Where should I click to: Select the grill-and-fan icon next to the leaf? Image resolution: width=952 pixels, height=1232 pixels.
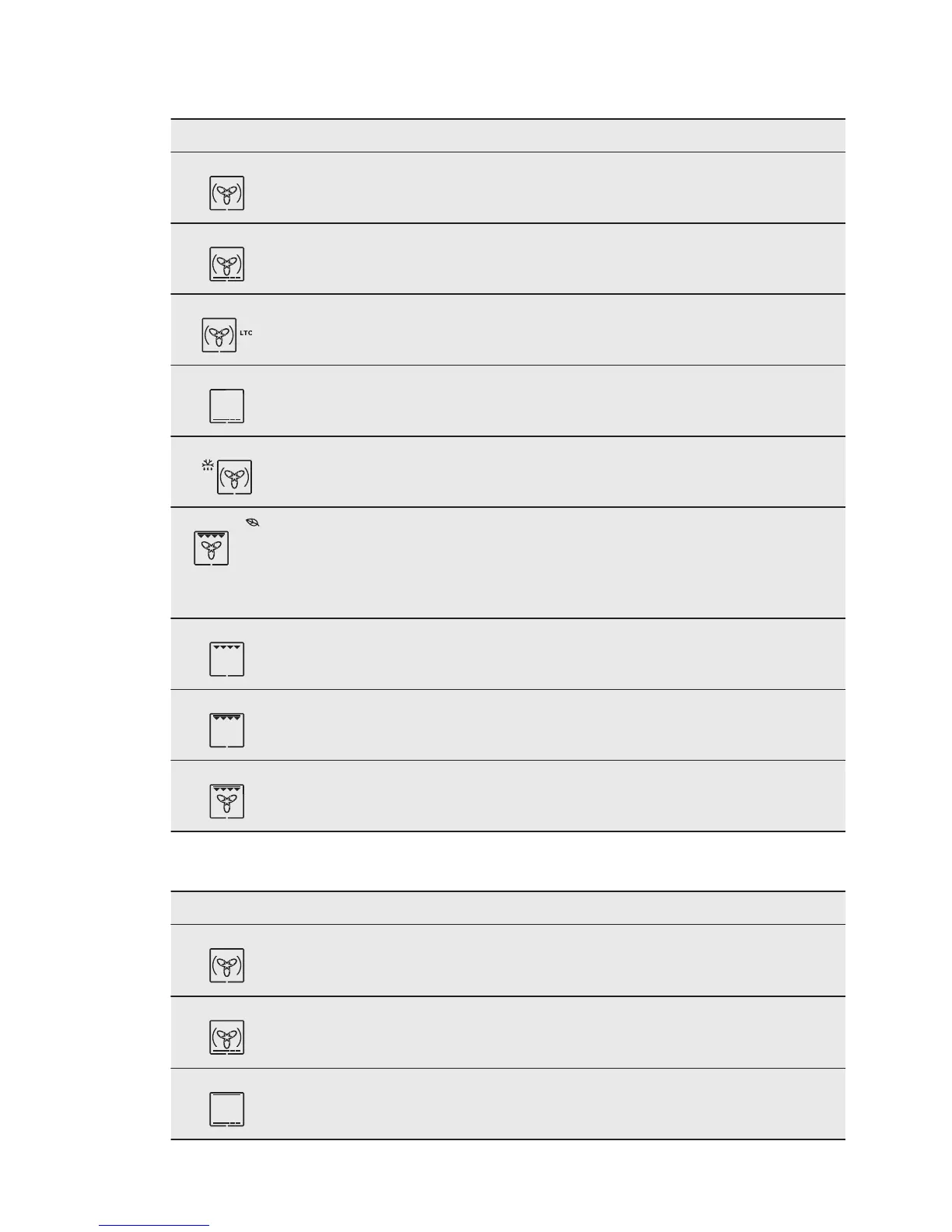211,548
